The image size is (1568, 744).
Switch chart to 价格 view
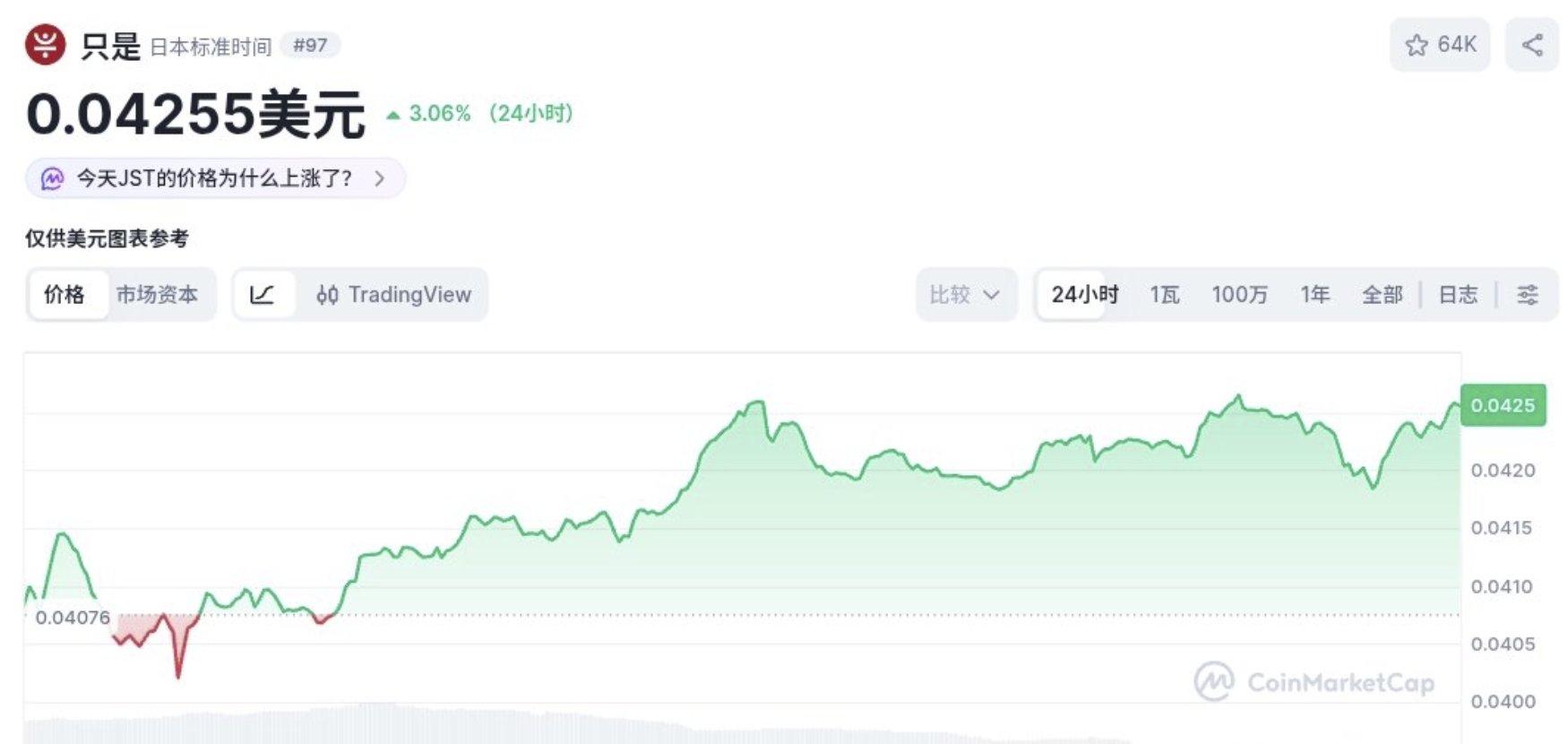pos(65,295)
